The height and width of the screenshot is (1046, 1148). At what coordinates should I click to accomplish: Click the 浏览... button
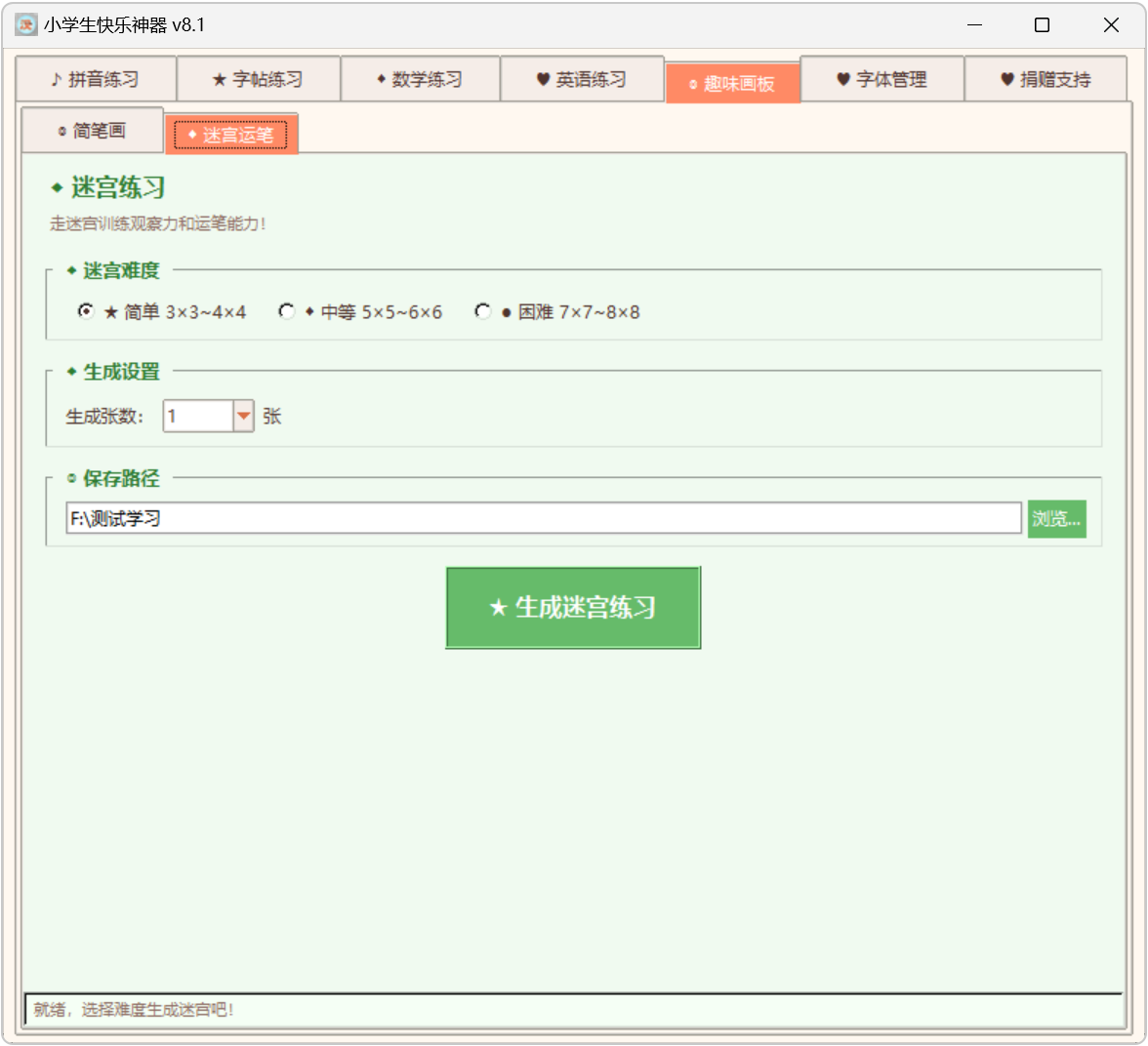point(1056,519)
